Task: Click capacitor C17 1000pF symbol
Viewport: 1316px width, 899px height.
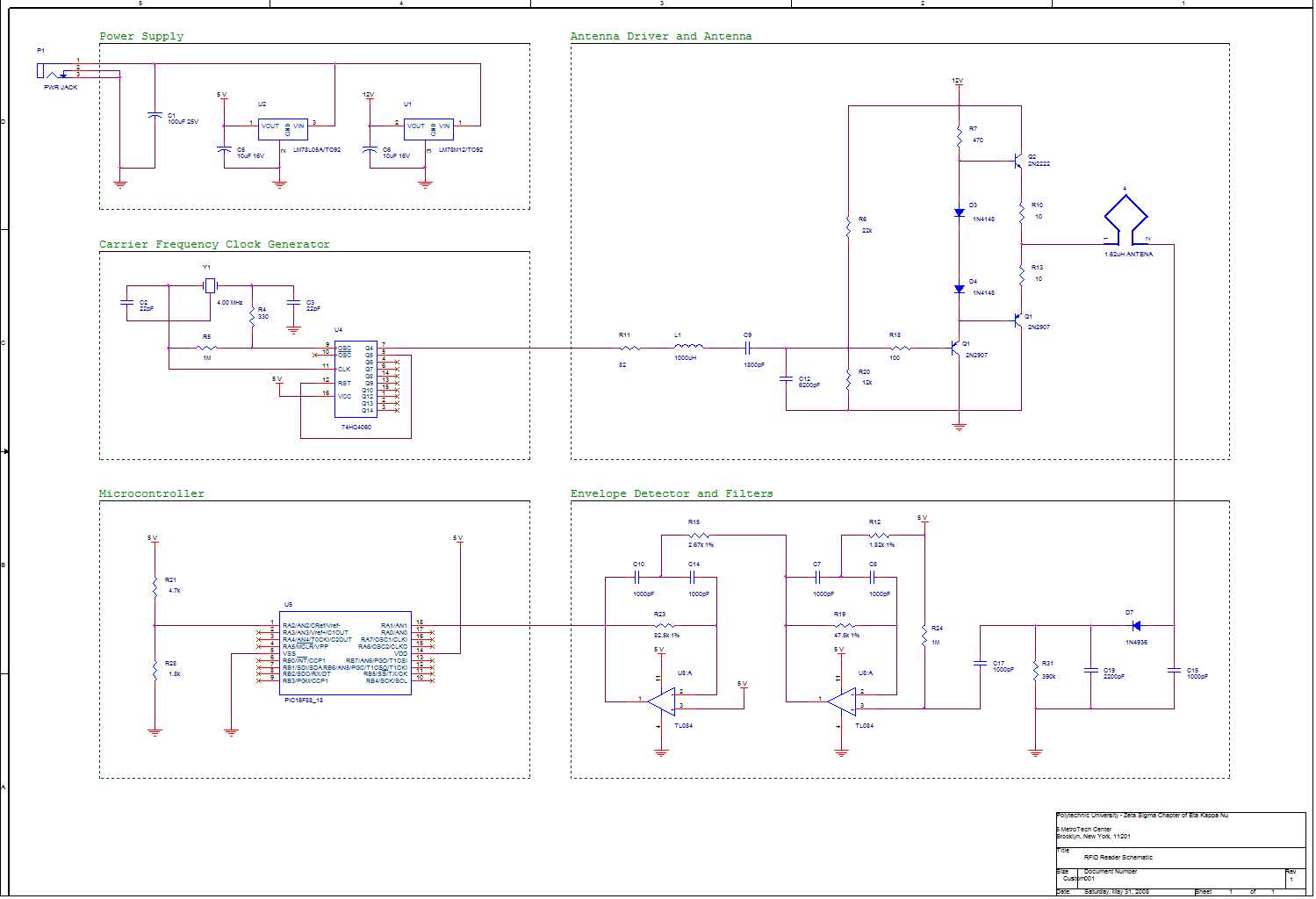Action: (x=981, y=663)
